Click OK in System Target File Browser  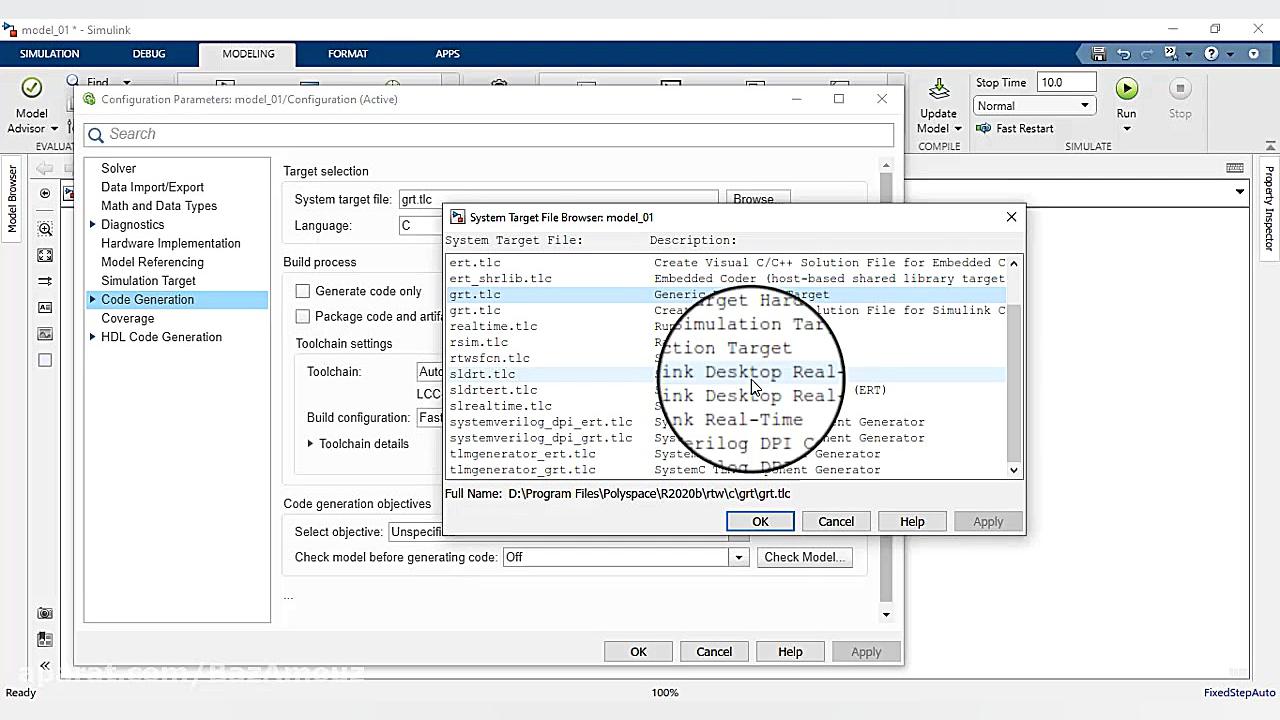point(760,521)
